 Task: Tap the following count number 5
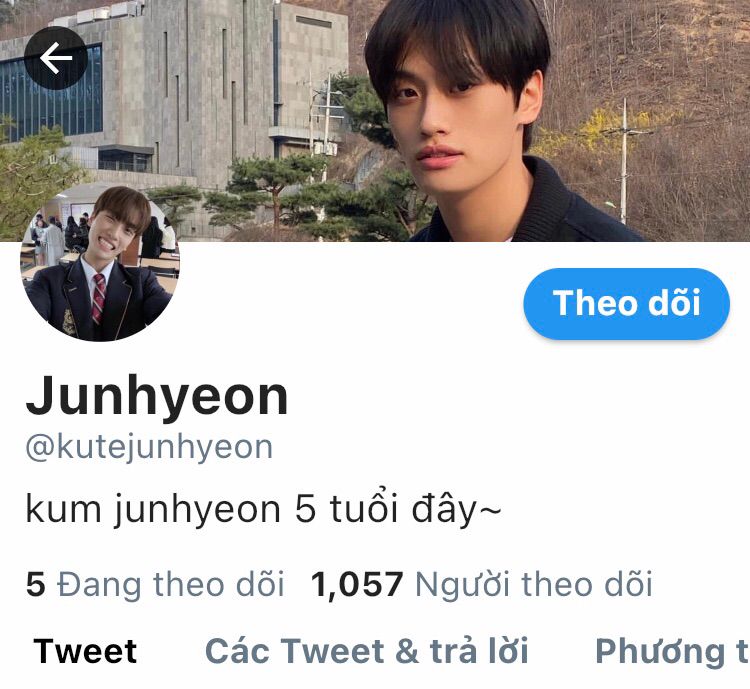(x=36, y=585)
